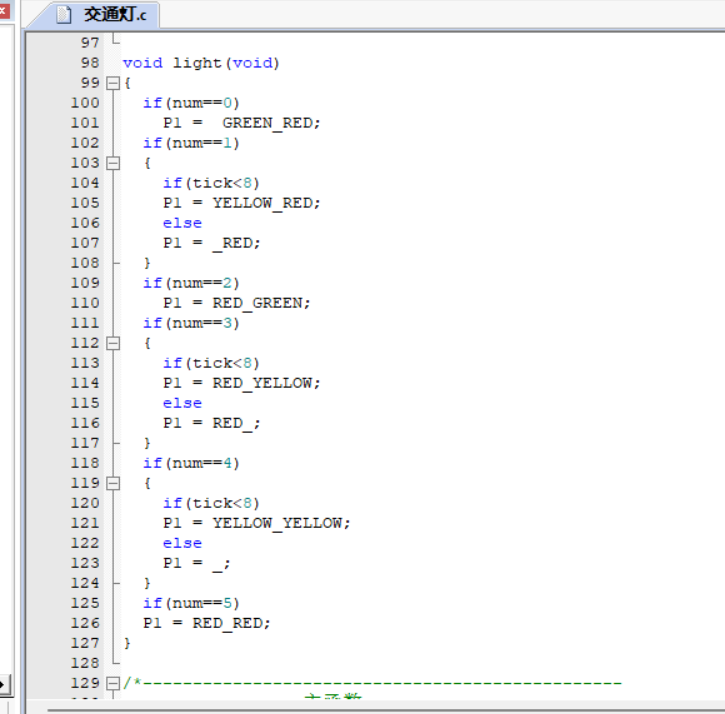725x714 pixels.
Task: Click 'if(tick<8)' on line 113
Action: pos(211,363)
